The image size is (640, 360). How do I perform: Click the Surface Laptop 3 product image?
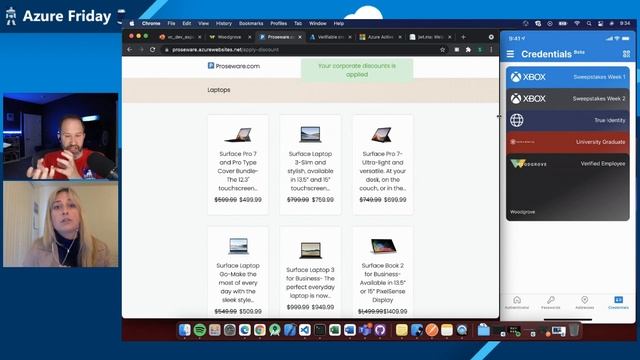point(310,134)
